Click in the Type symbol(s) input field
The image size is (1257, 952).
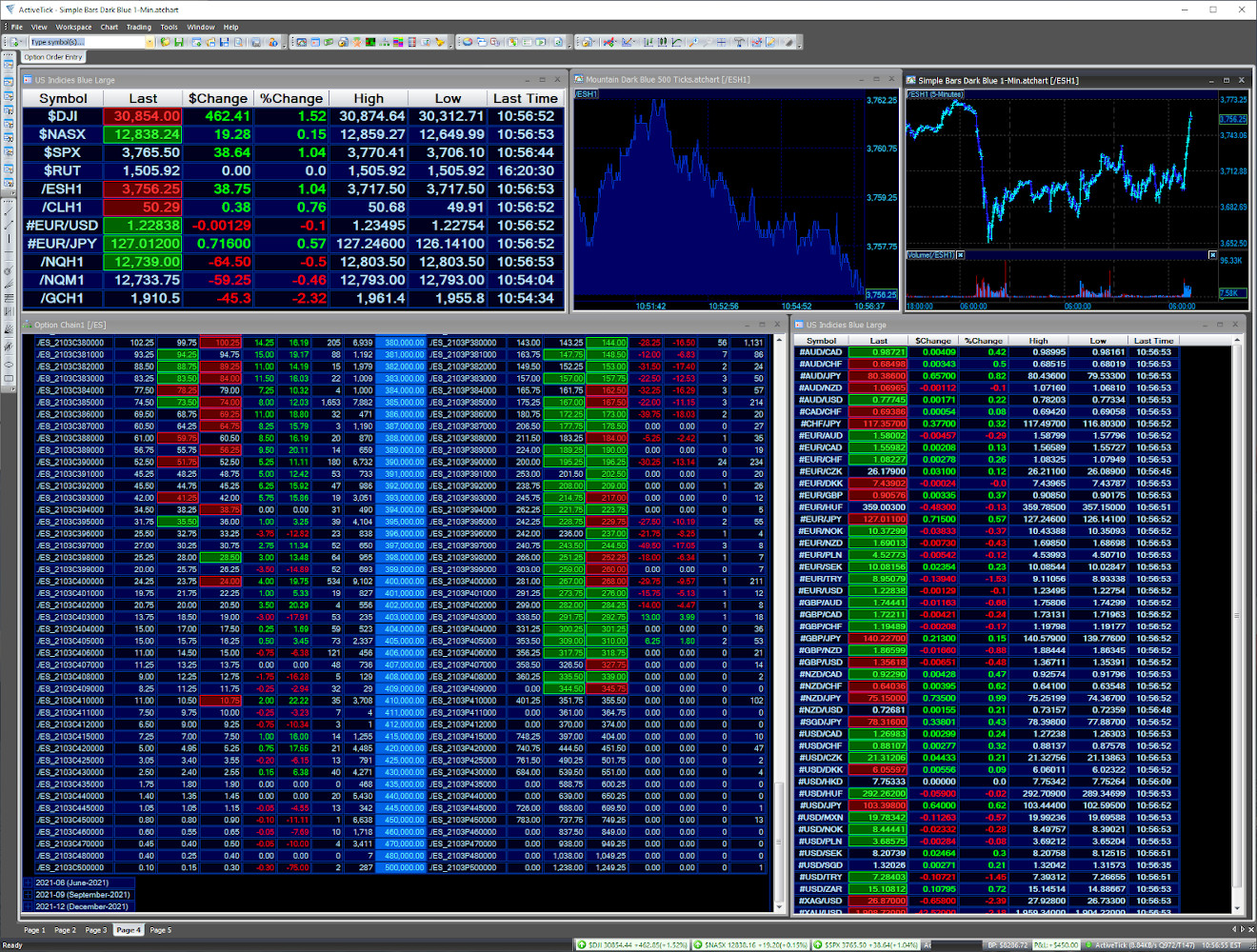[x=86, y=42]
